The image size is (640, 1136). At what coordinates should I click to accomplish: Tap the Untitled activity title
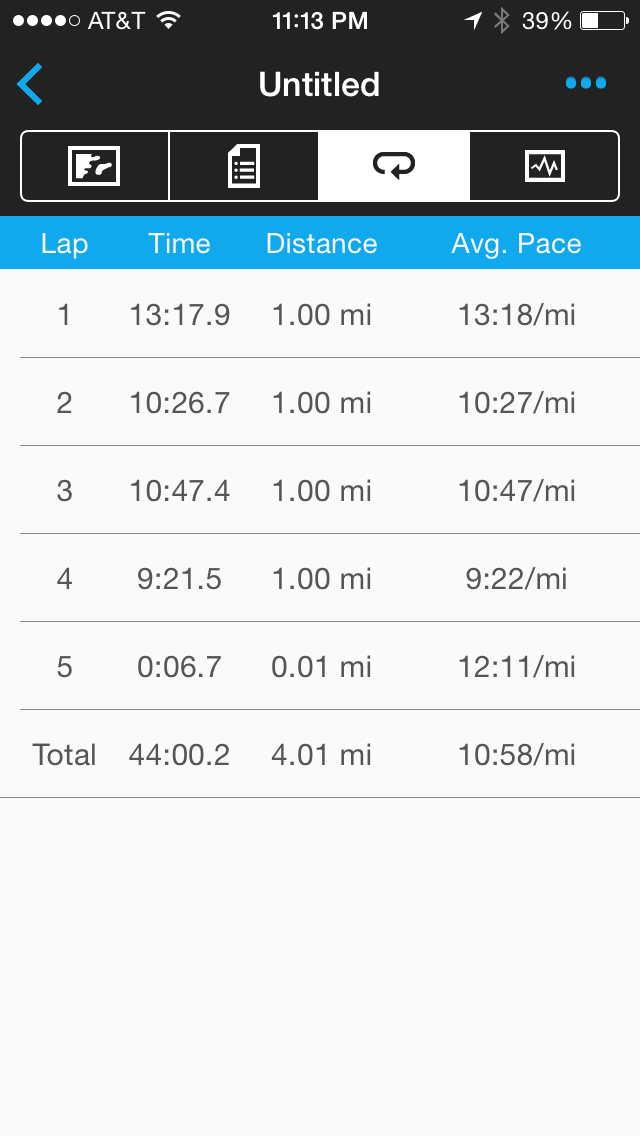[319, 84]
